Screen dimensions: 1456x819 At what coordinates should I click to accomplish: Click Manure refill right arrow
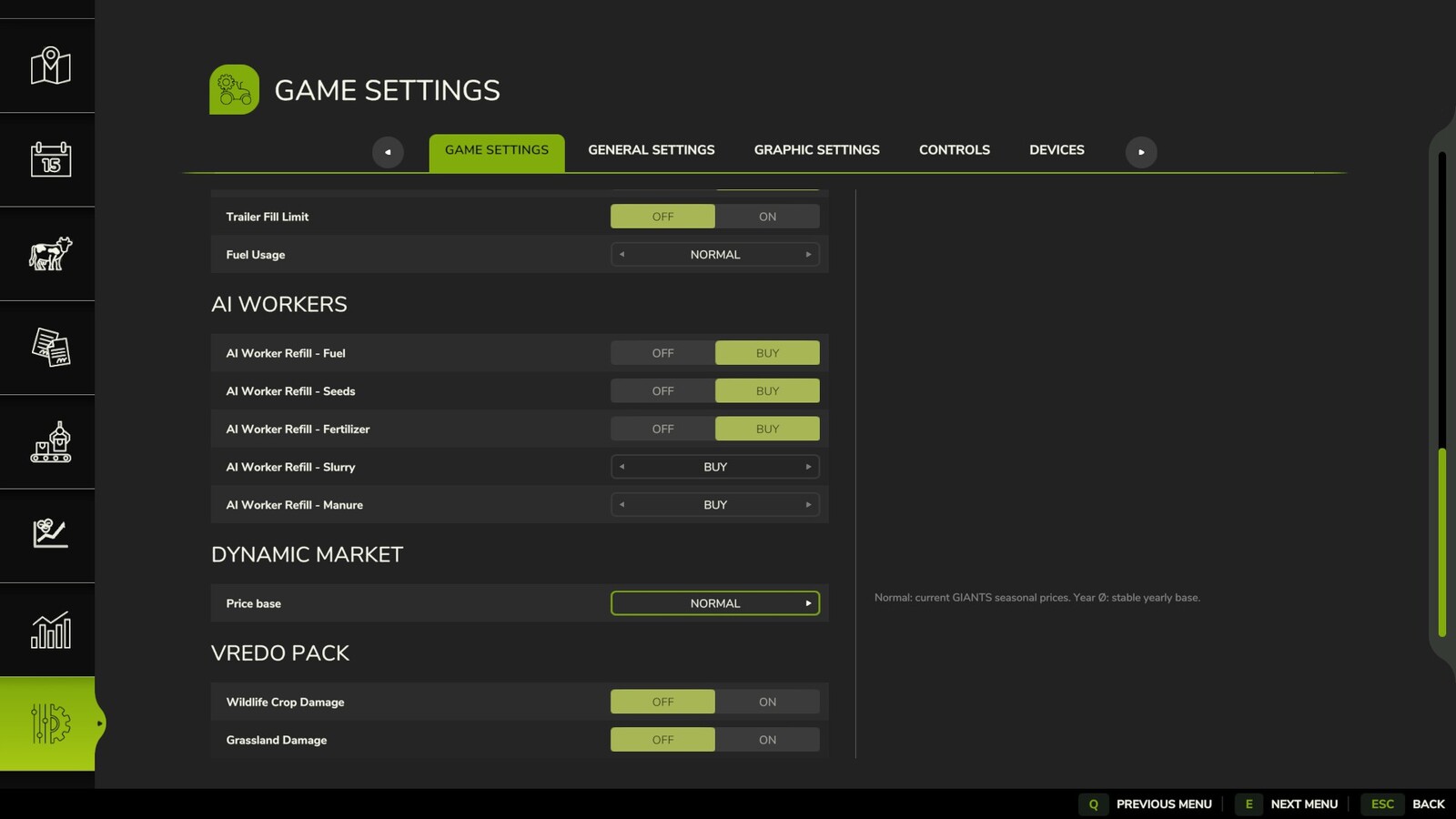pyautogui.click(x=808, y=505)
